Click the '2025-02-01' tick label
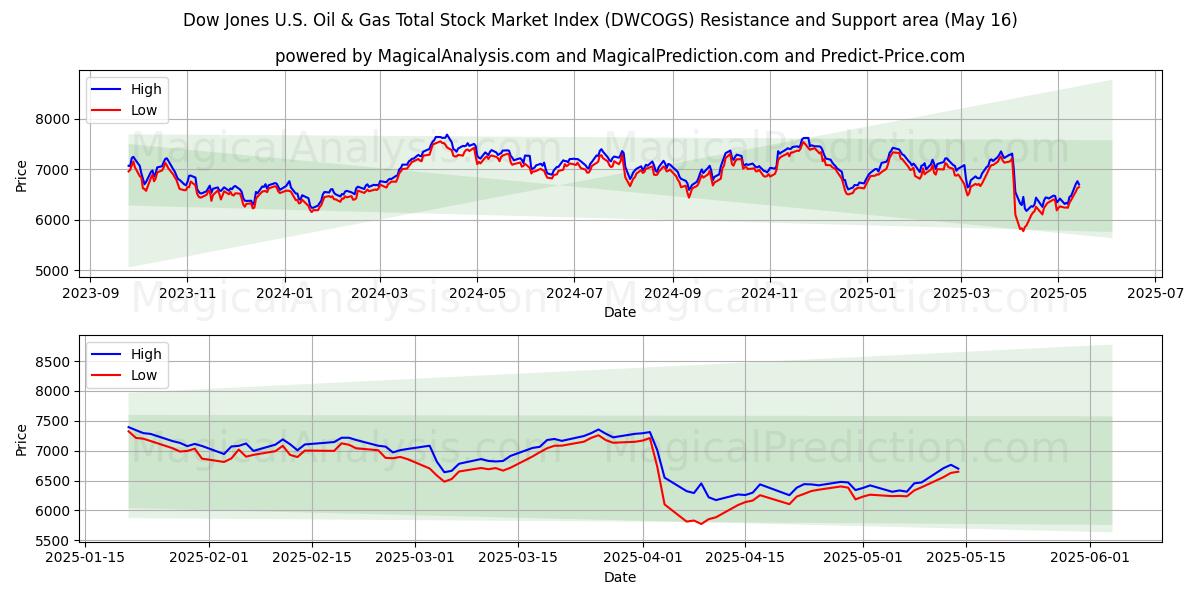This screenshot has width=1200, height=600. point(209,559)
